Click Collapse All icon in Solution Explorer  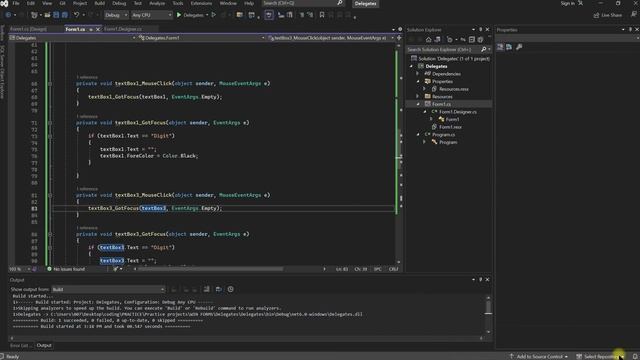[x=472, y=40]
